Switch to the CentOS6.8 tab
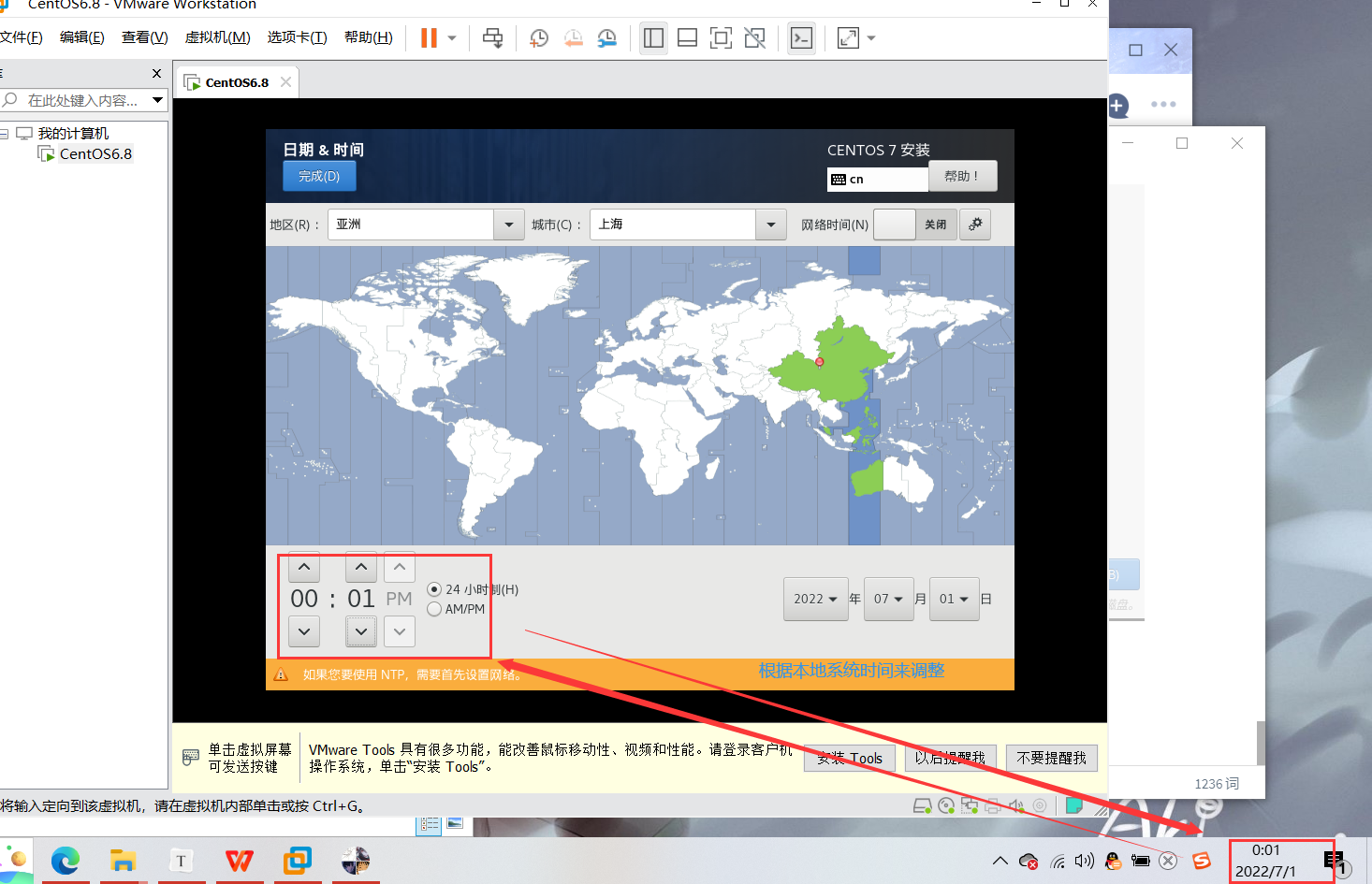The width and height of the screenshot is (1372, 884). (x=236, y=82)
